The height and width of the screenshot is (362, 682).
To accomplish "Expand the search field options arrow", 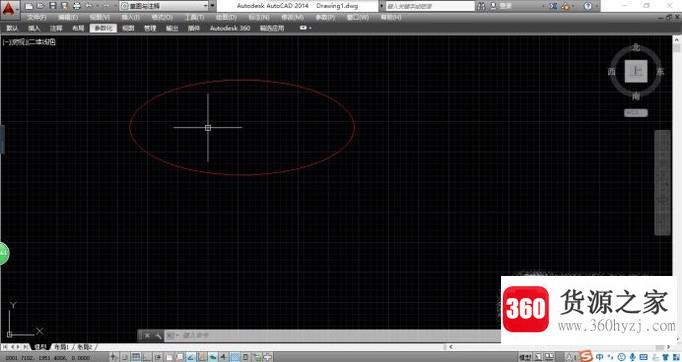I will (382, 6).
